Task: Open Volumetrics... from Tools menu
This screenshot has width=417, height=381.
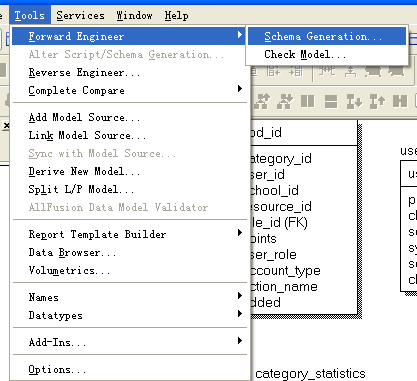Action: [x=129, y=270]
